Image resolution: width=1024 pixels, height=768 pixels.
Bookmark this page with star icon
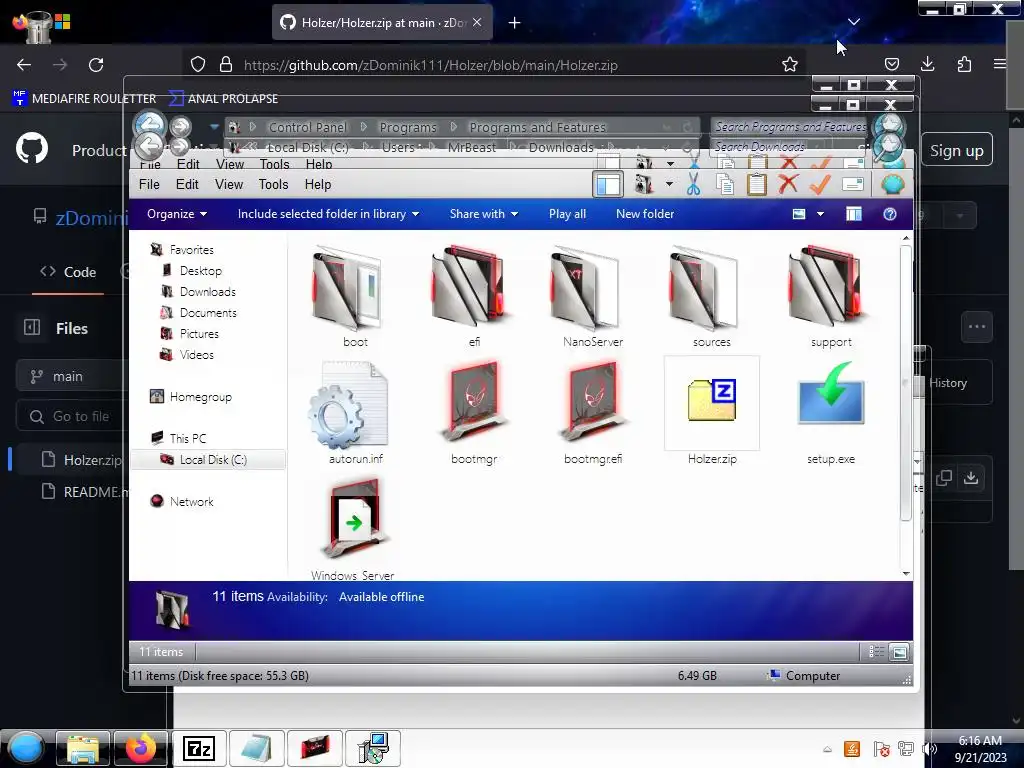pyautogui.click(x=790, y=64)
